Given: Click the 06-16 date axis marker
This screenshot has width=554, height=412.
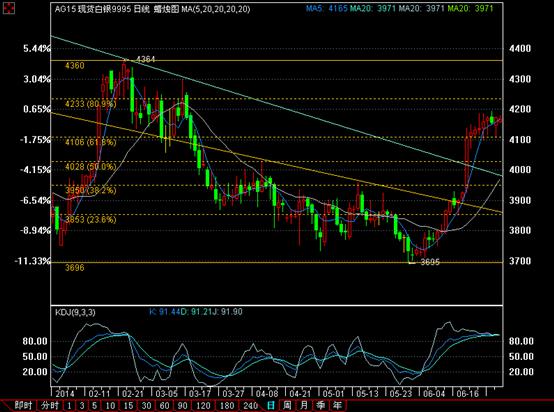Looking at the screenshot, I should click(x=468, y=394).
